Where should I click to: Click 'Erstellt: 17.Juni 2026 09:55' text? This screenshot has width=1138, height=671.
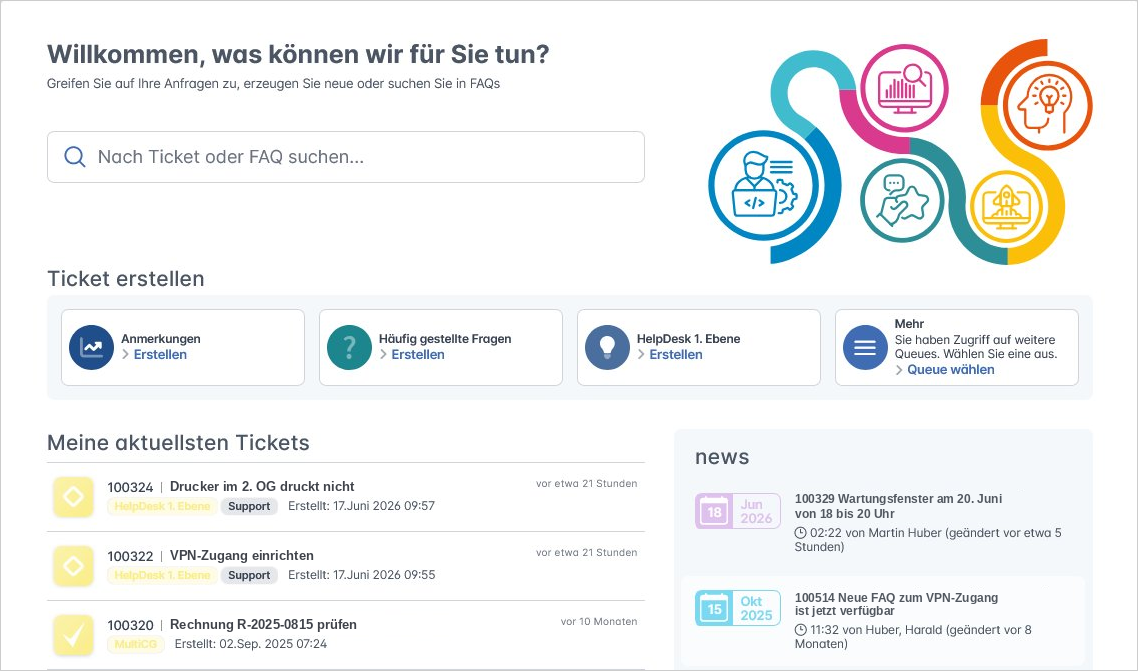coord(361,575)
